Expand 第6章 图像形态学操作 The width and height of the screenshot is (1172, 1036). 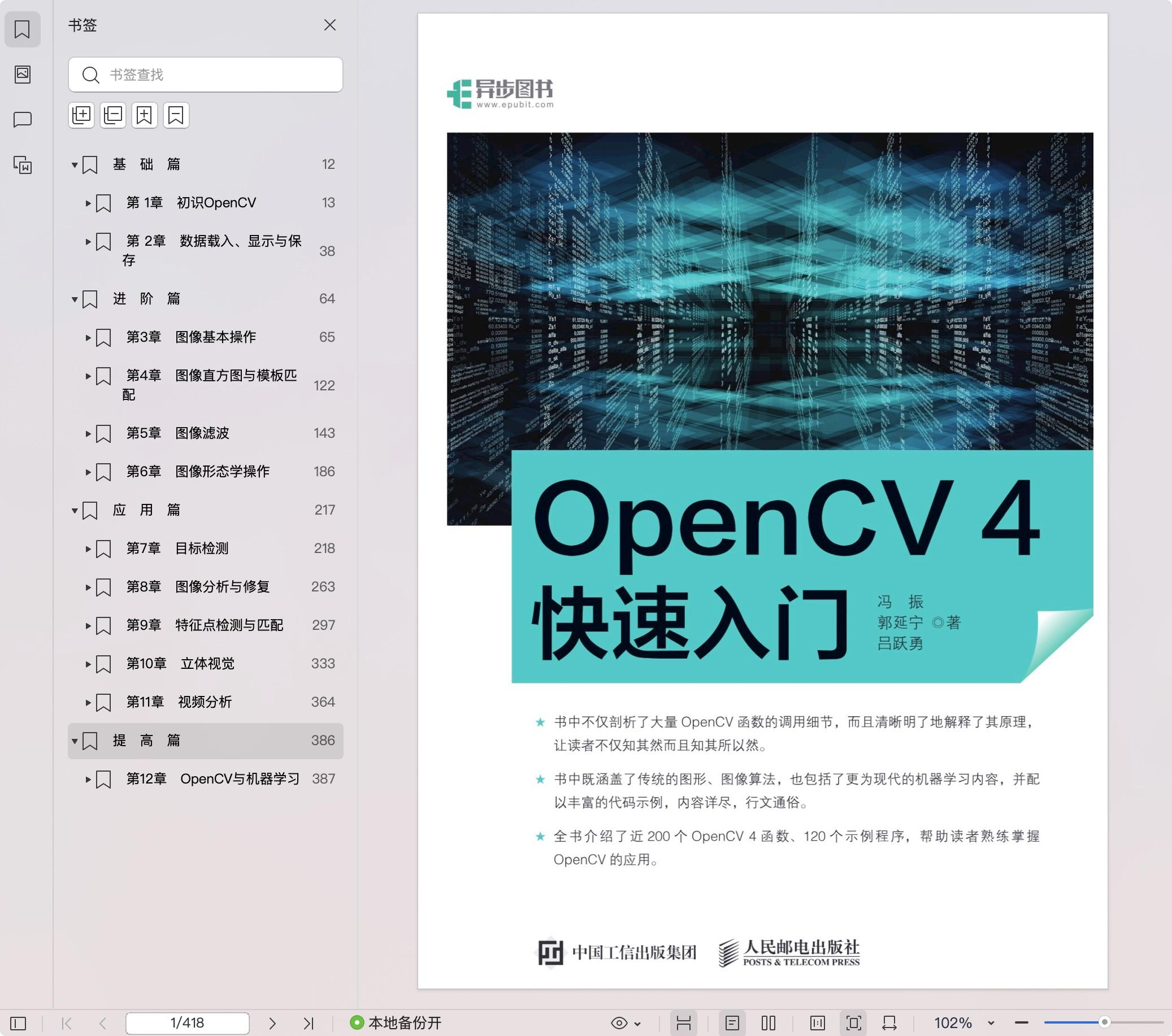[88, 472]
